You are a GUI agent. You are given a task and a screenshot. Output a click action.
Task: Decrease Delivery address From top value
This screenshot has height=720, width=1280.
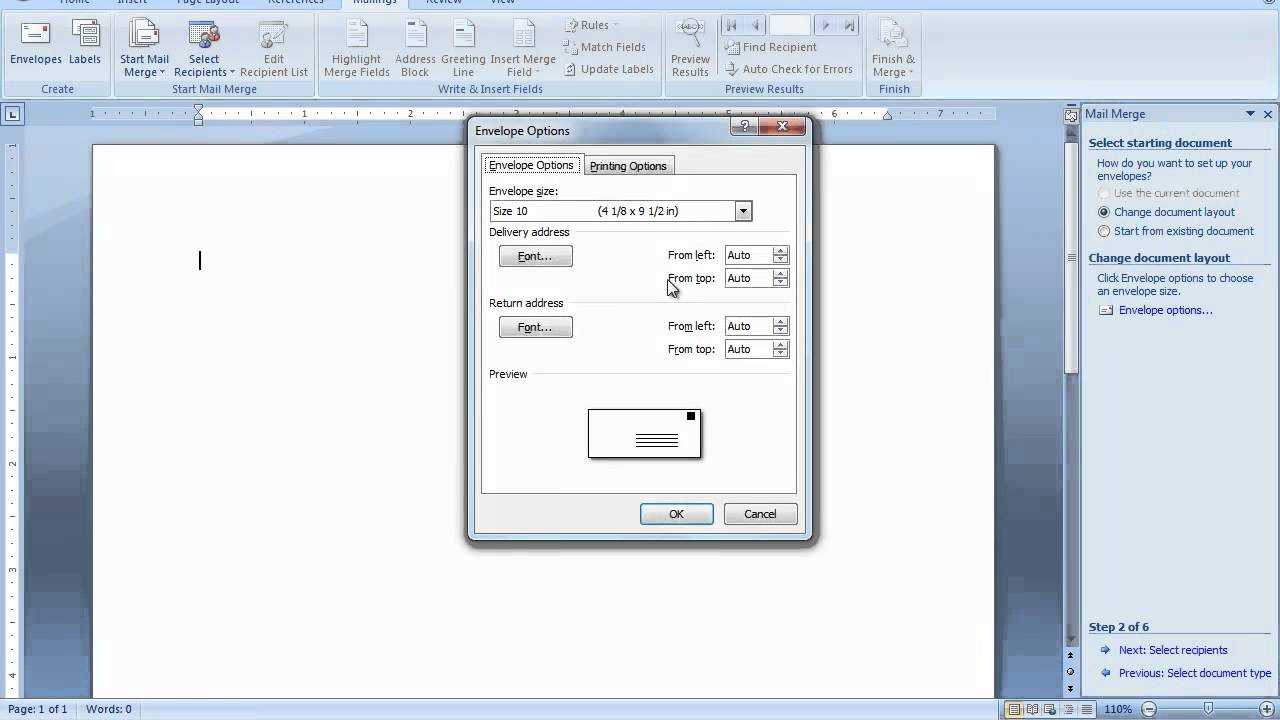click(780, 282)
